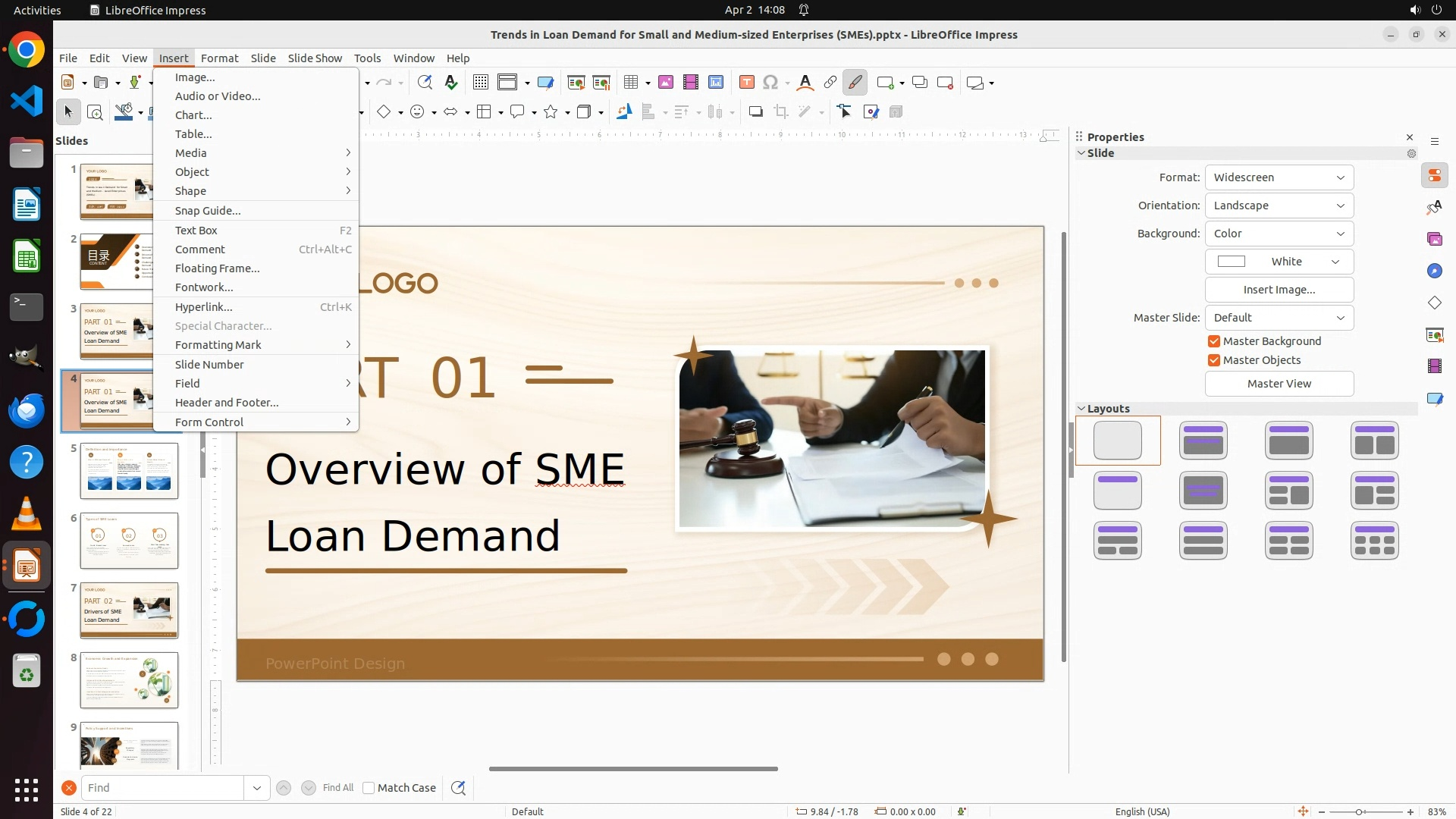The height and width of the screenshot is (819, 1456).
Task: Open the Format dropdown showing Widescreen
Action: (x=1279, y=177)
